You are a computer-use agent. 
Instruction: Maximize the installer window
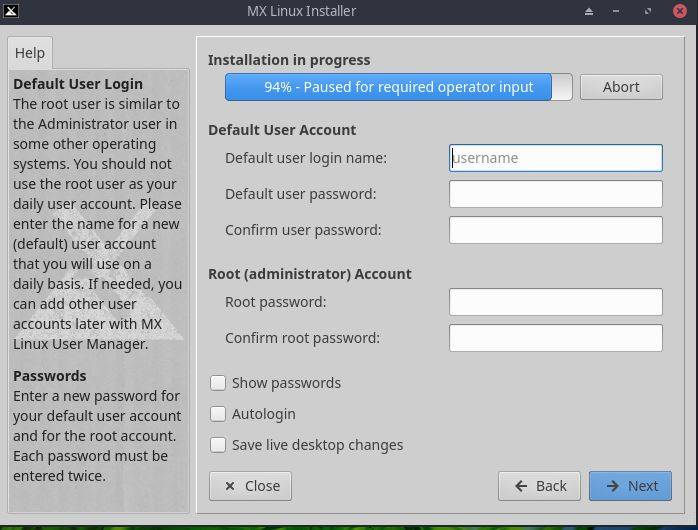coord(648,11)
